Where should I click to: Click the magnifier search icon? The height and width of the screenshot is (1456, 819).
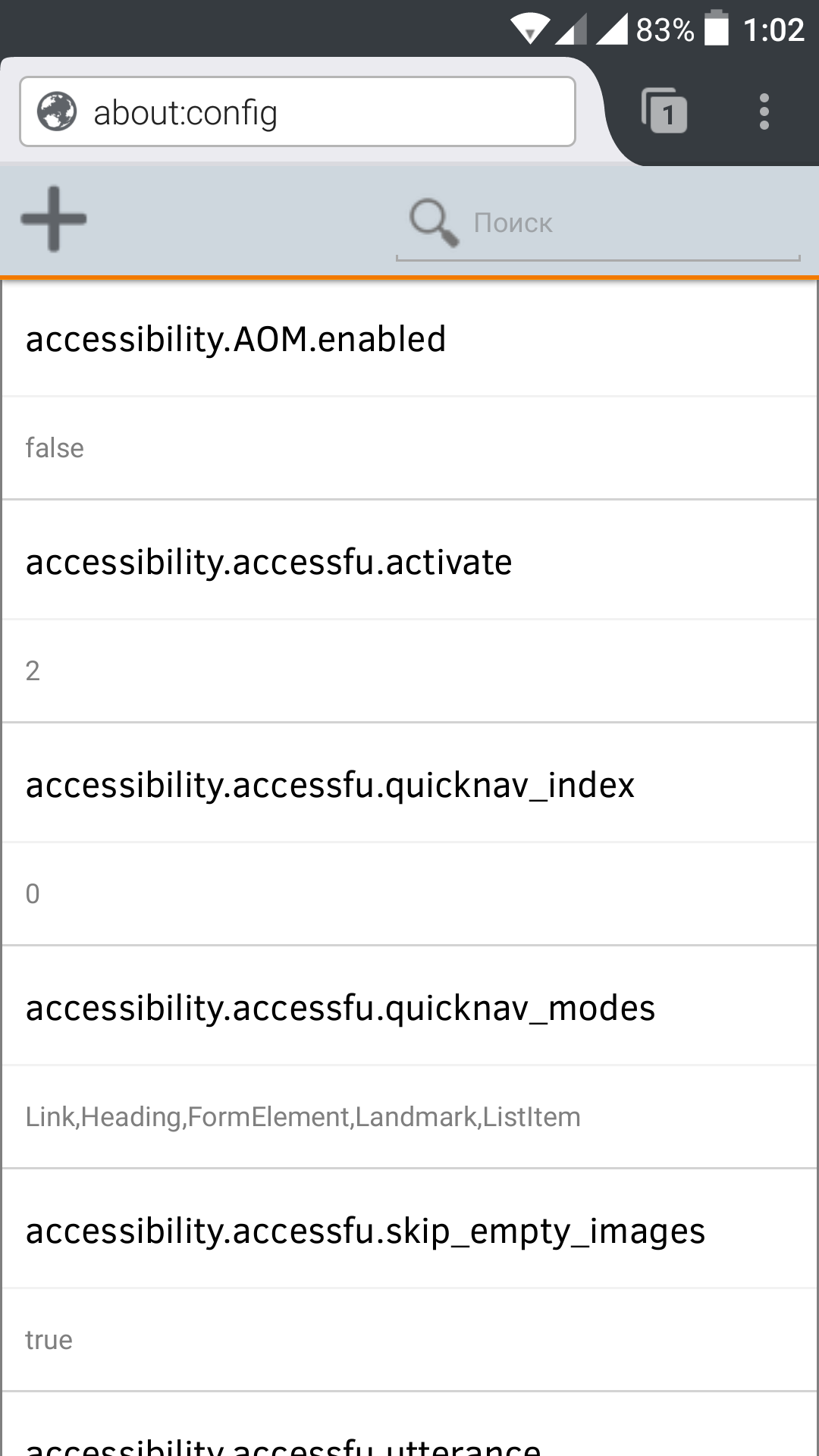point(433,222)
